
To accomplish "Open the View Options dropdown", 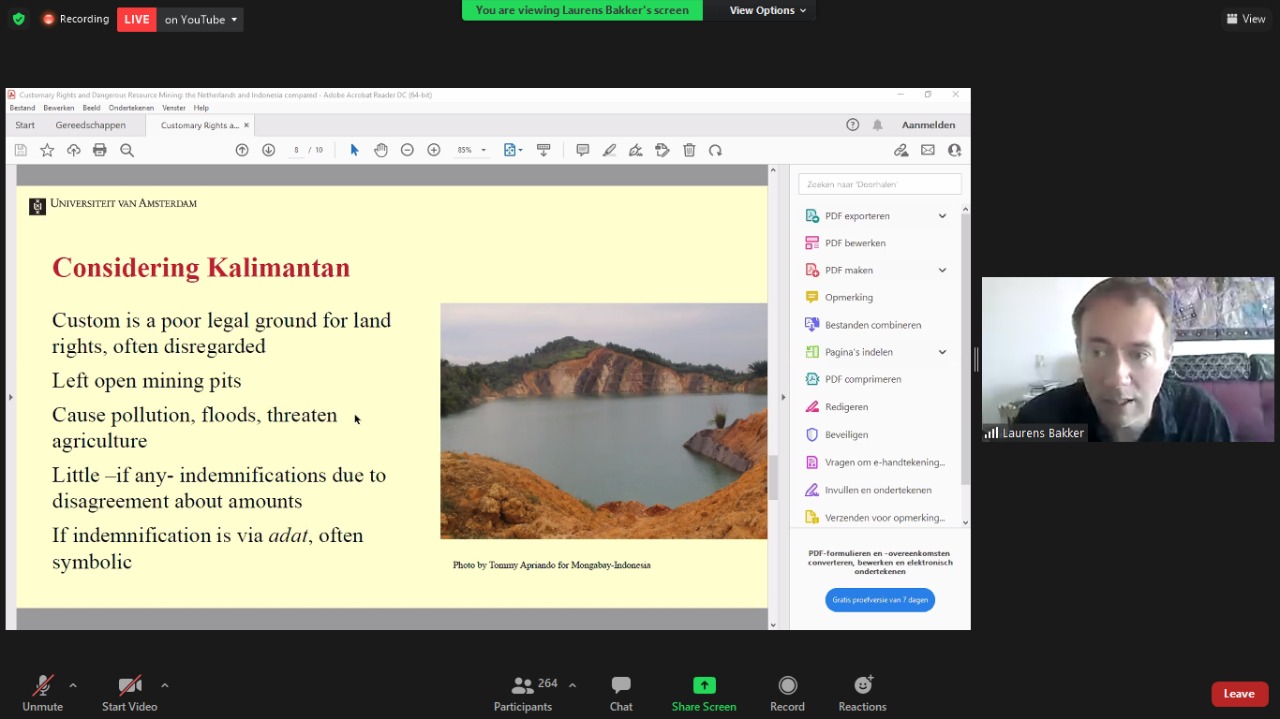I will (x=767, y=10).
